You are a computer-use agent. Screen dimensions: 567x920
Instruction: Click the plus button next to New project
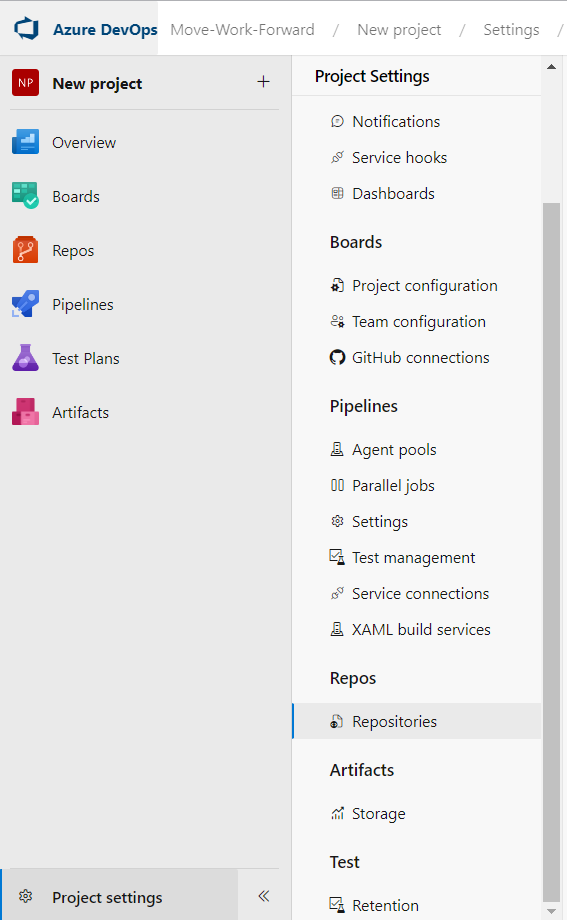click(x=264, y=82)
